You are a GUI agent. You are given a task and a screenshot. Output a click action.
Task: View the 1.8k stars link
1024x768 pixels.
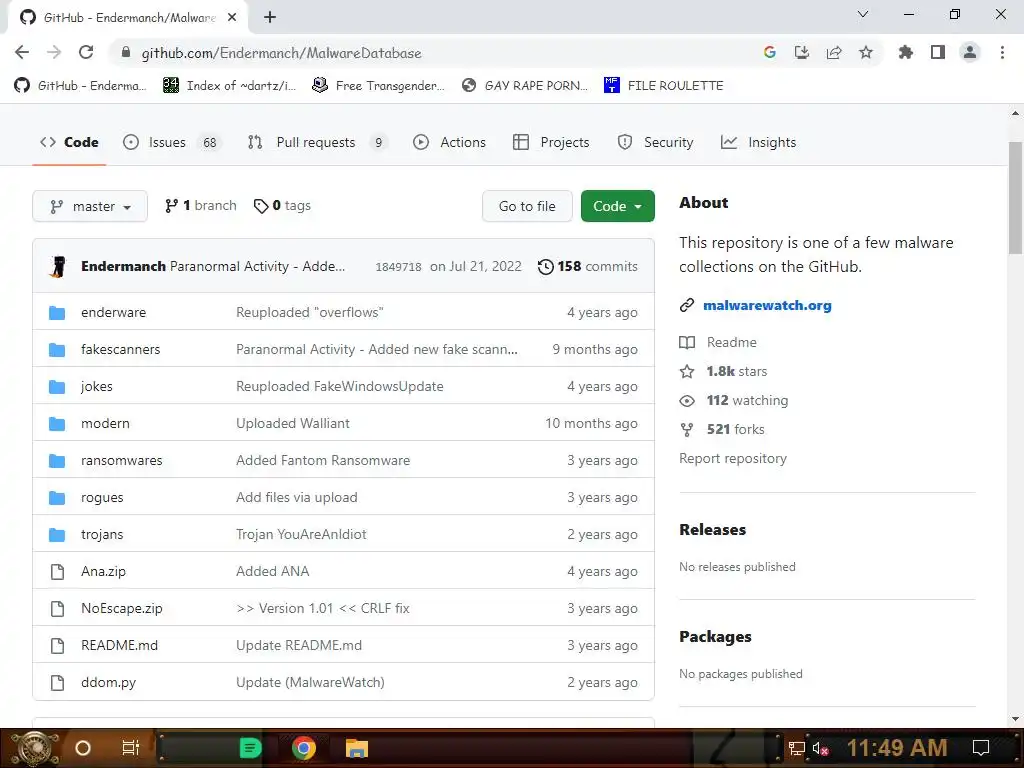(x=723, y=372)
